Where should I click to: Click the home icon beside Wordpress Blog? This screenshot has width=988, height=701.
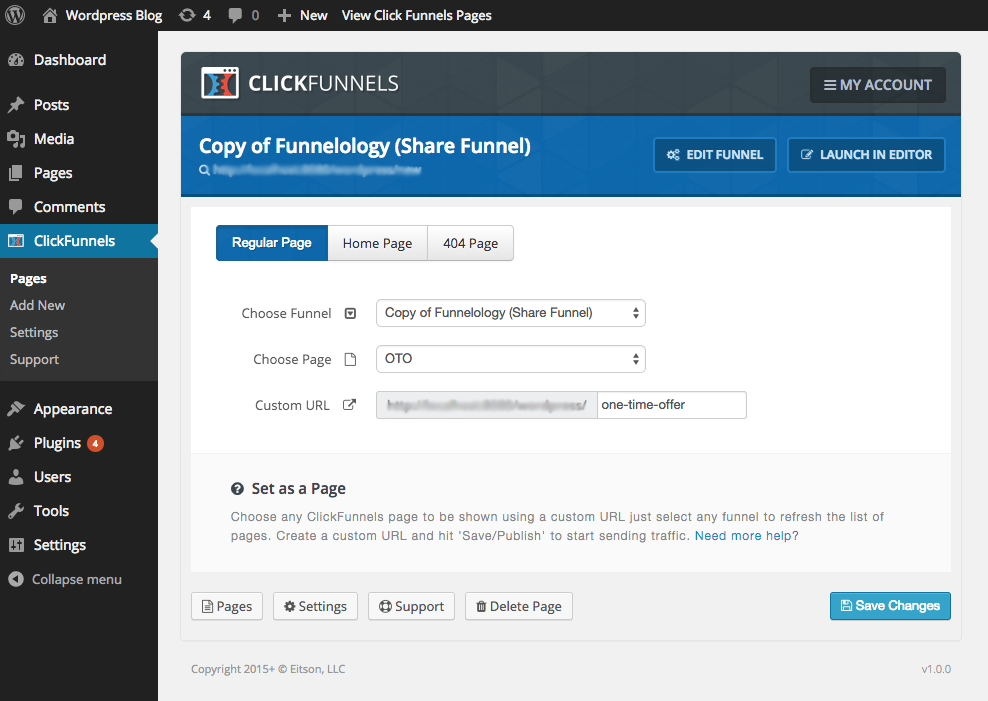[50, 15]
